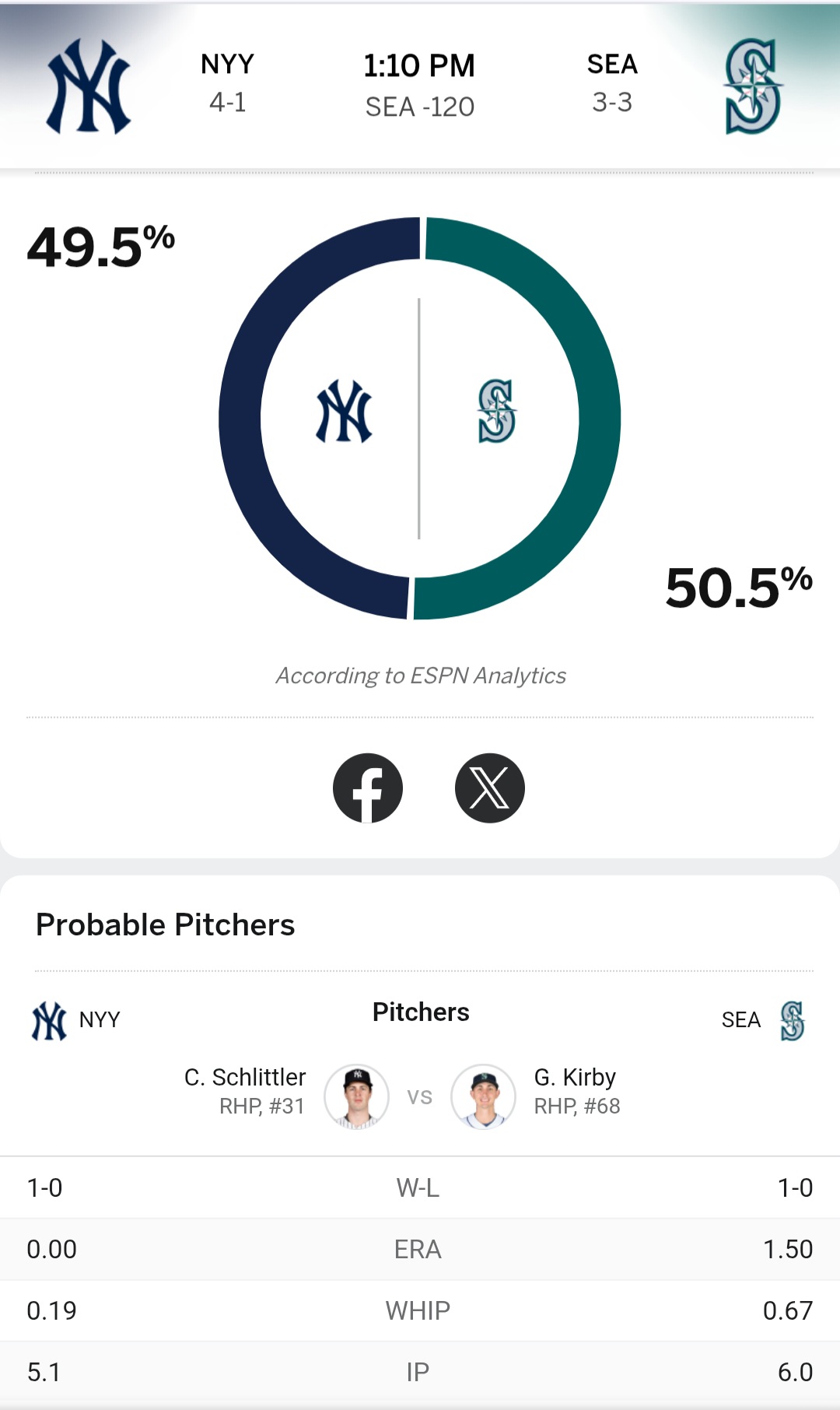Tap the Yankees logo in header
The height and width of the screenshot is (1410, 840).
[89, 86]
